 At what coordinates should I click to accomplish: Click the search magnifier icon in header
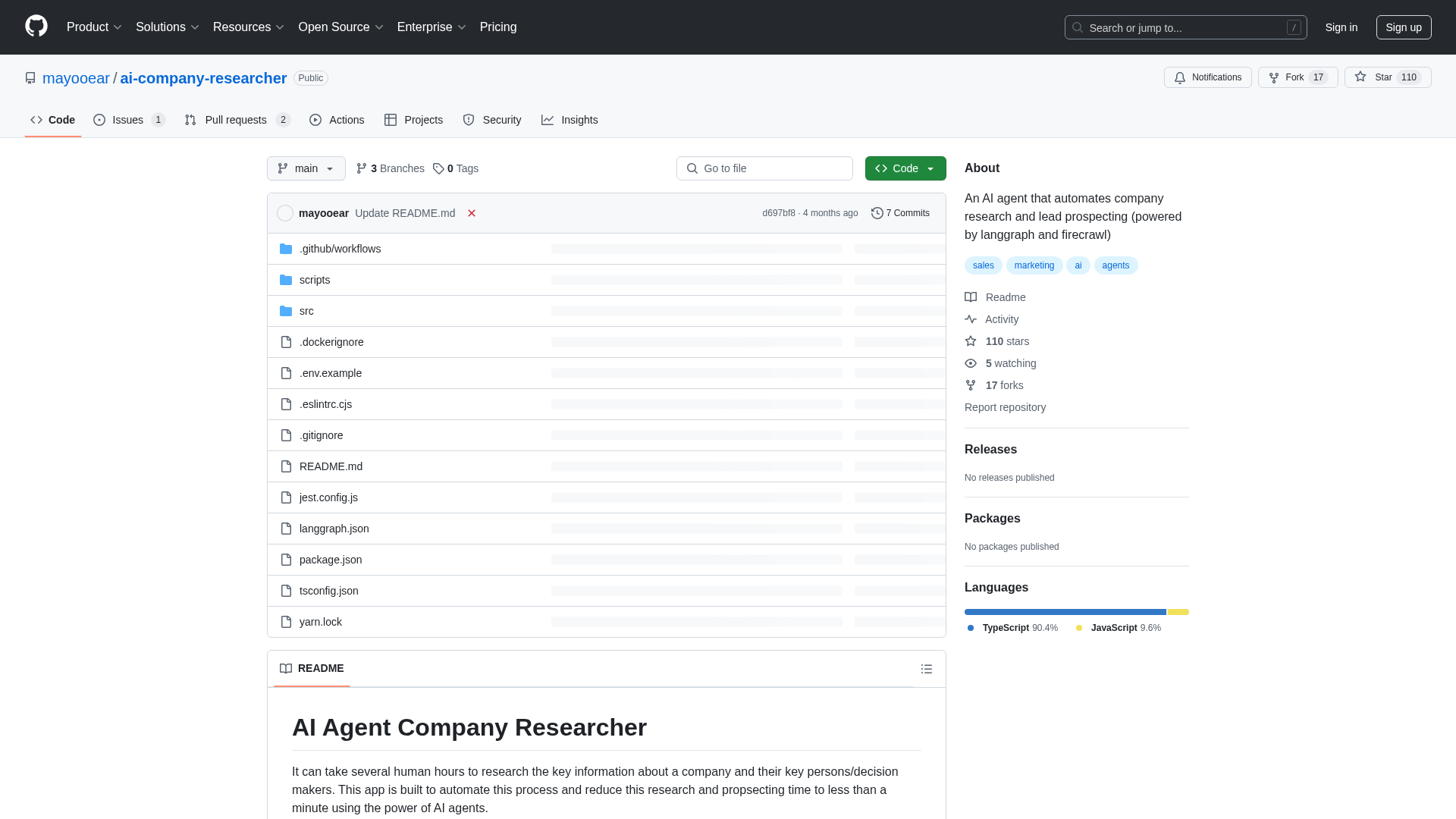pos(1078,27)
